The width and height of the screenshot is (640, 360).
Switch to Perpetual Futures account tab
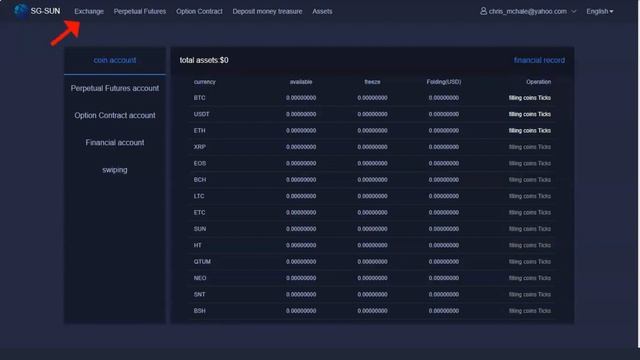tap(115, 88)
